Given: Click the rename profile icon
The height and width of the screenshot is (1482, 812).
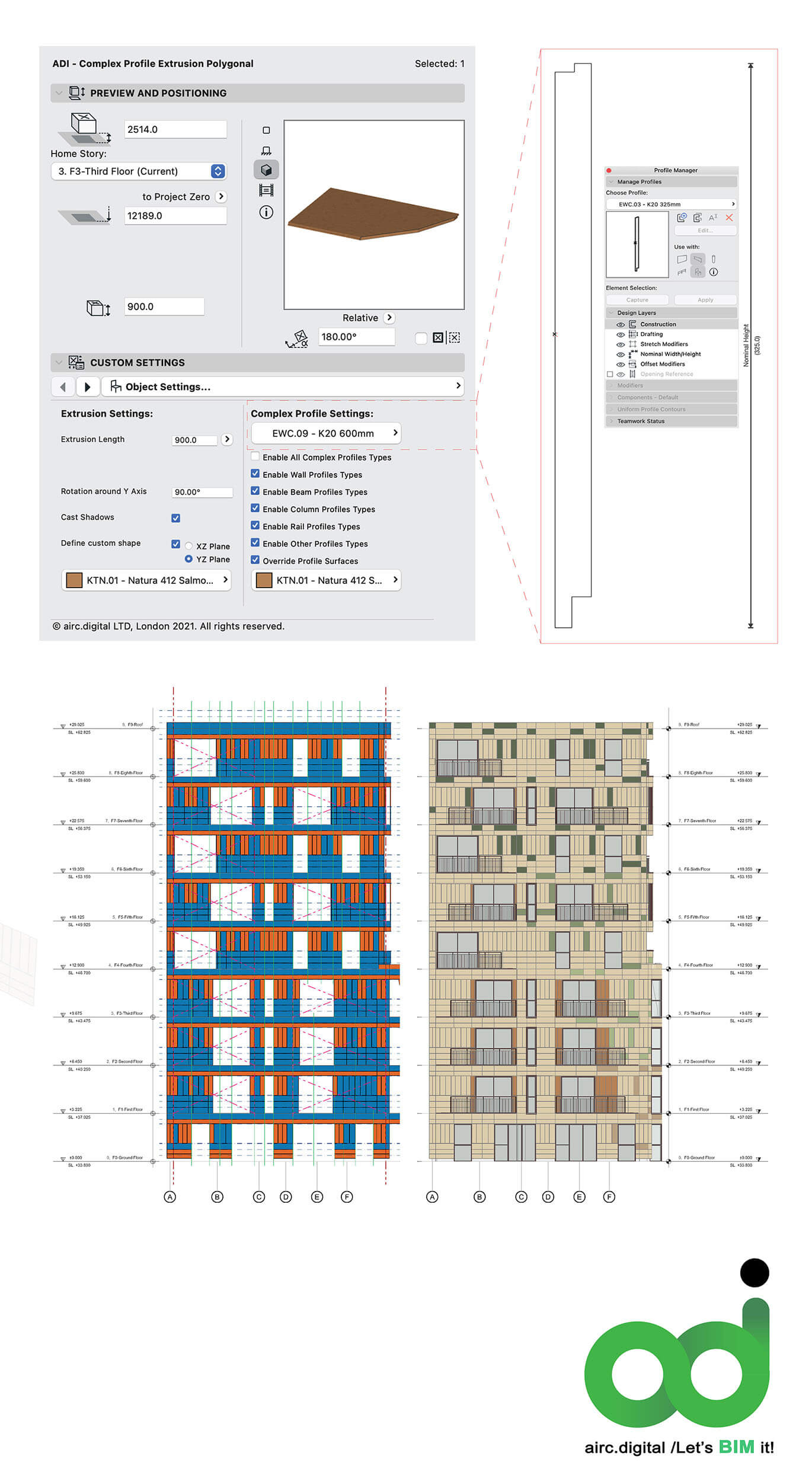Looking at the screenshot, I should click(x=713, y=218).
